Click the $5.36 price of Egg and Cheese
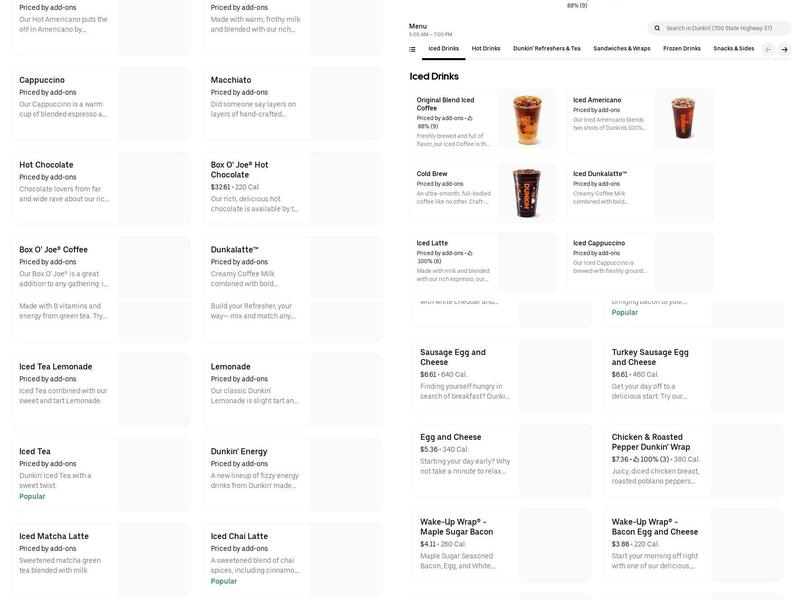Screen dimensions: 800x600 pyautogui.click(x=429, y=449)
